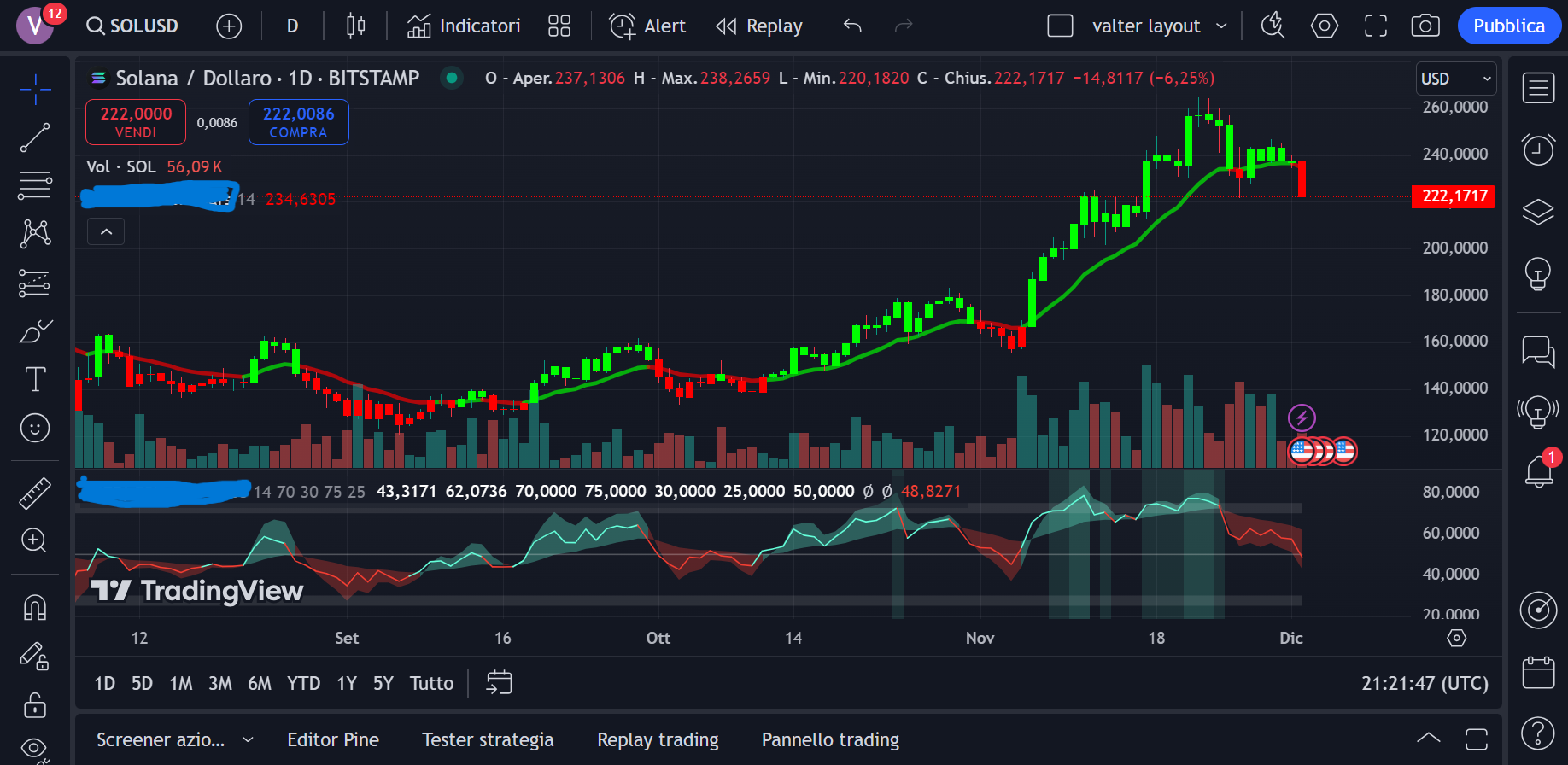Image resolution: width=1568 pixels, height=765 pixels.
Task: Open the user profile avatar menu
Action: click(36, 26)
